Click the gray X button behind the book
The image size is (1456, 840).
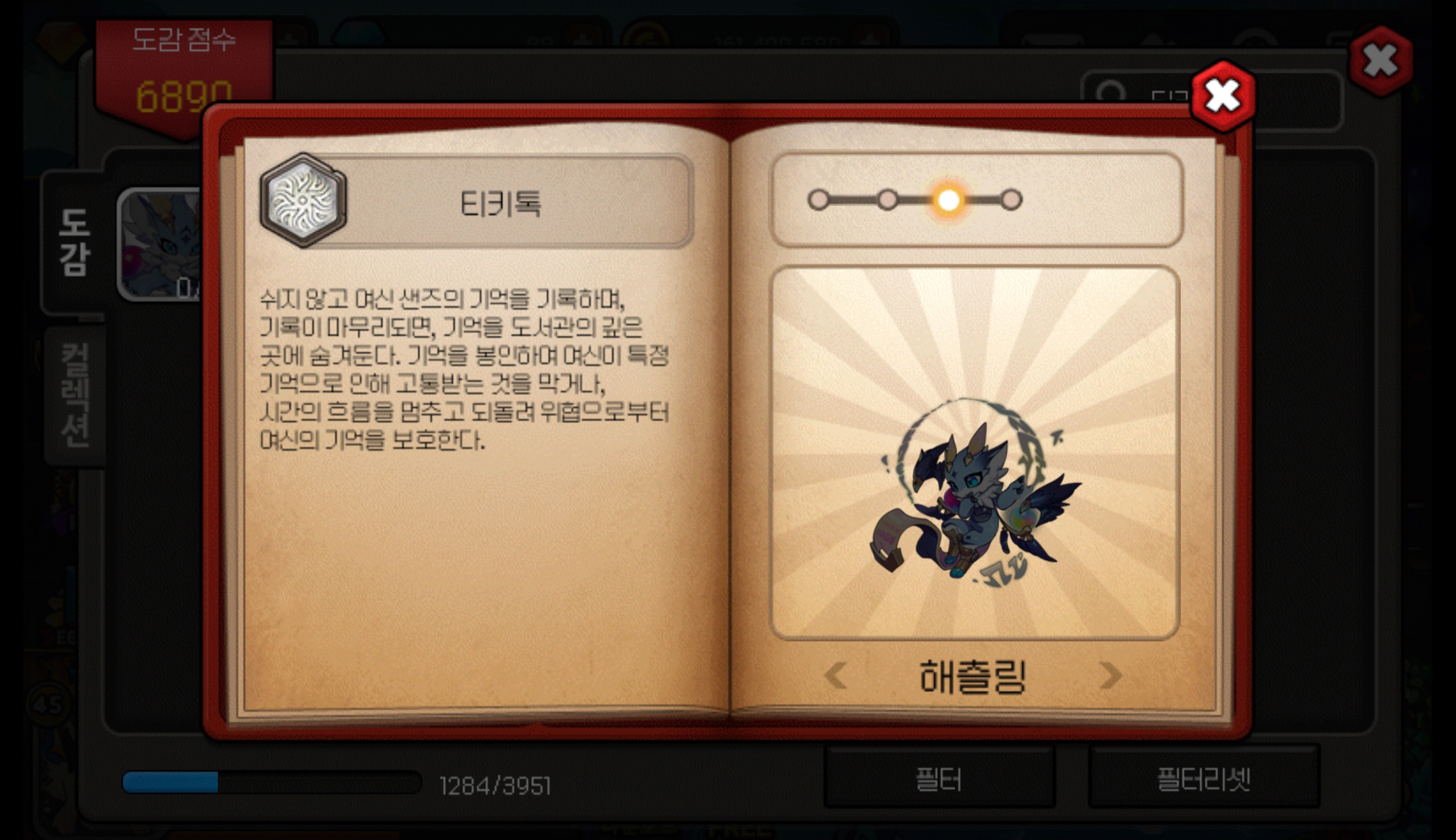tap(1381, 61)
